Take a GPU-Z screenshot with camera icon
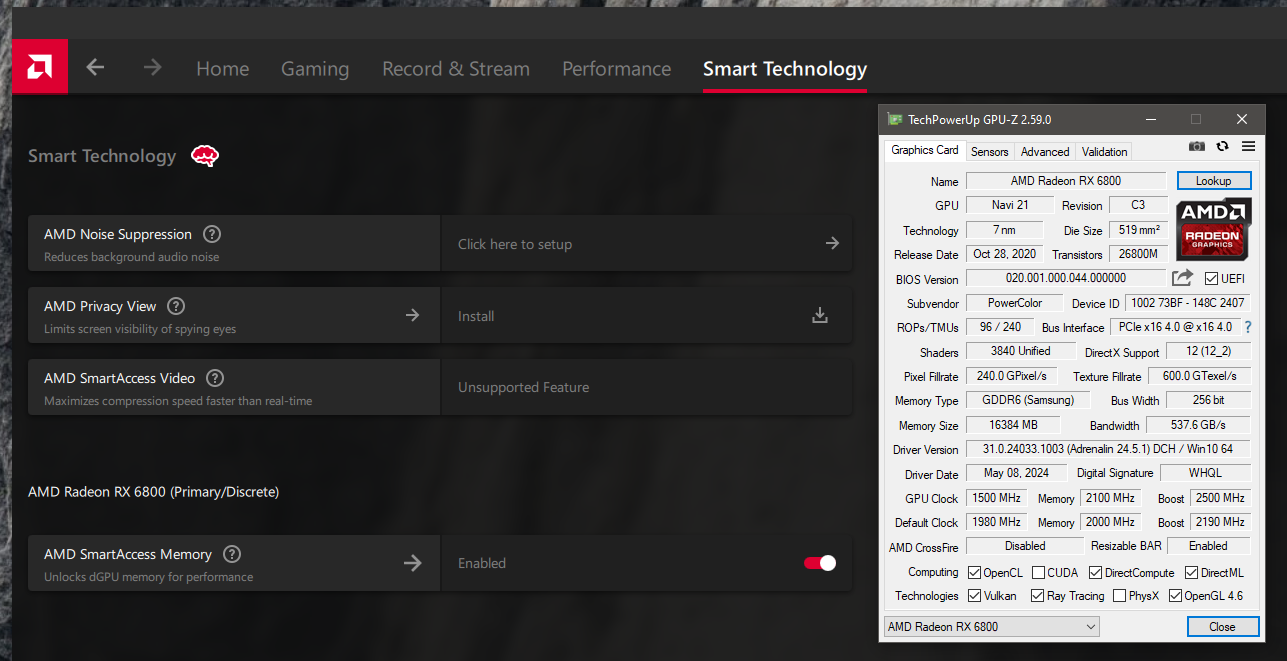Image resolution: width=1287 pixels, height=661 pixels. (1197, 146)
